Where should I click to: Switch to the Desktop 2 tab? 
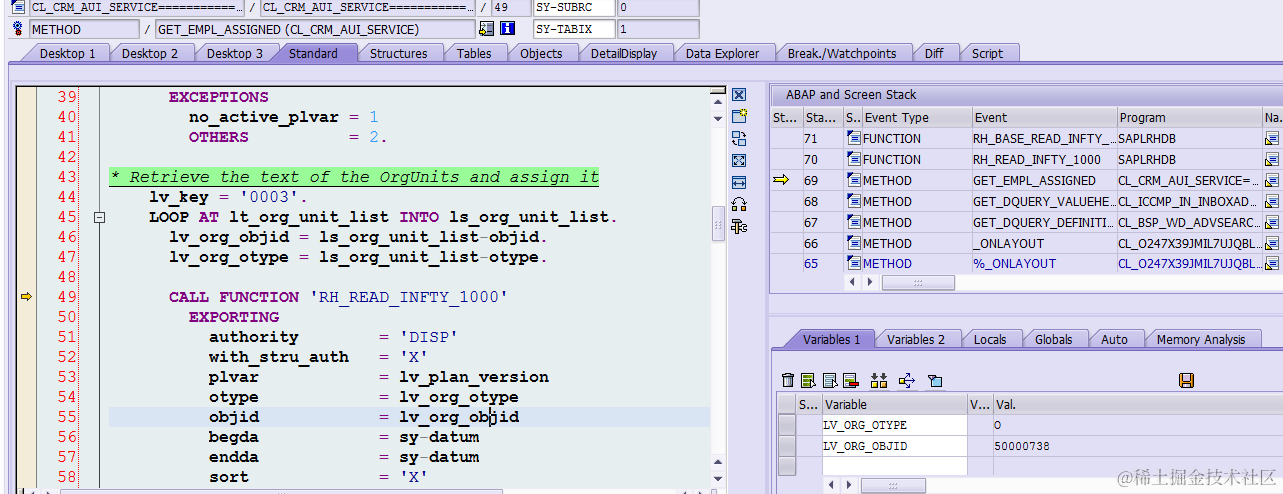tap(150, 54)
